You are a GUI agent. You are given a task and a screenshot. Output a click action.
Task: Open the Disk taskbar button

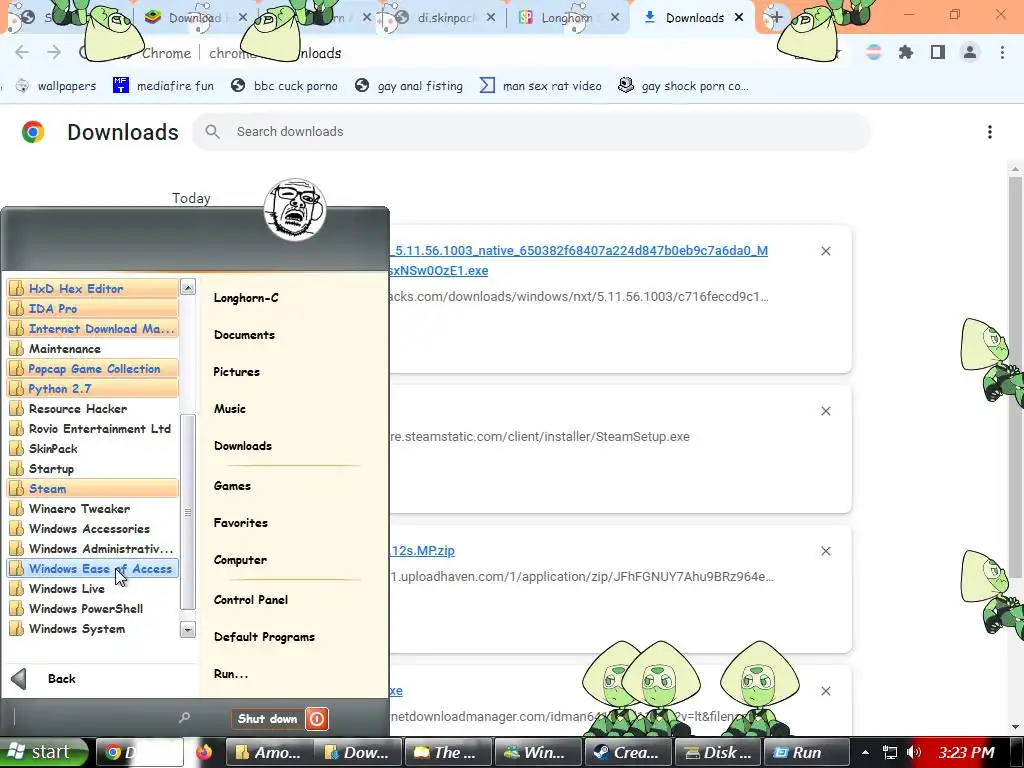718,752
